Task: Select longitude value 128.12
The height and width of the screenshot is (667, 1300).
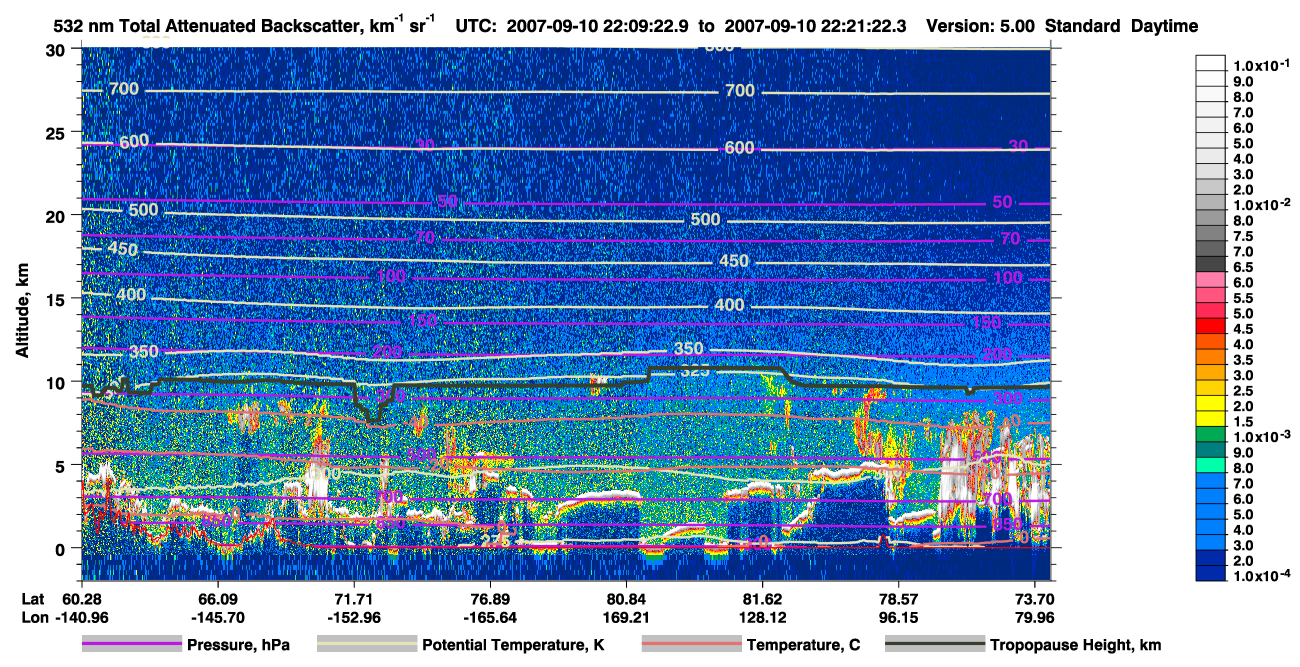Action: tap(762, 617)
